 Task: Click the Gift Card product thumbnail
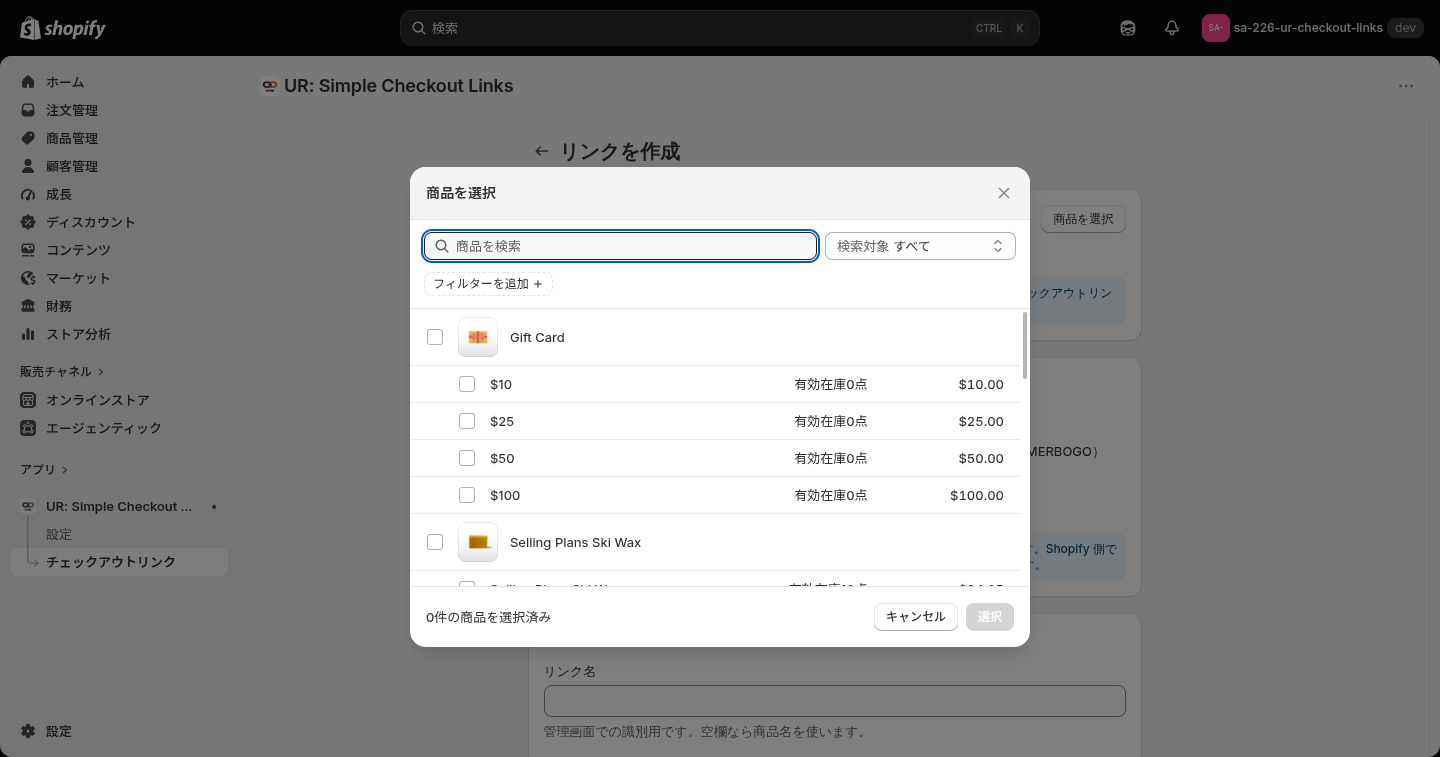[478, 337]
